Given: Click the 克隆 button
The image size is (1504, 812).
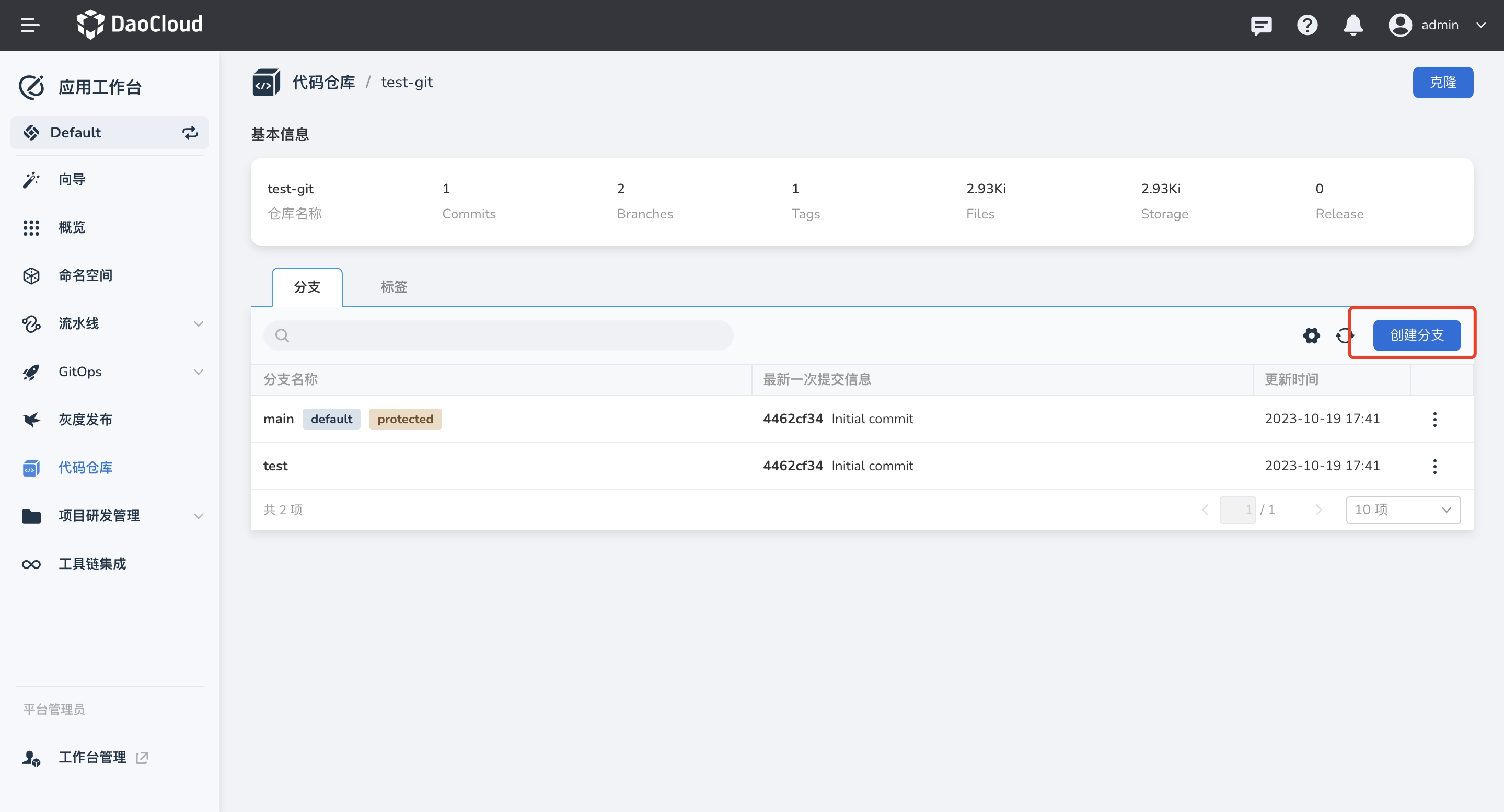Looking at the screenshot, I should pyautogui.click(x=1442, y=83).
